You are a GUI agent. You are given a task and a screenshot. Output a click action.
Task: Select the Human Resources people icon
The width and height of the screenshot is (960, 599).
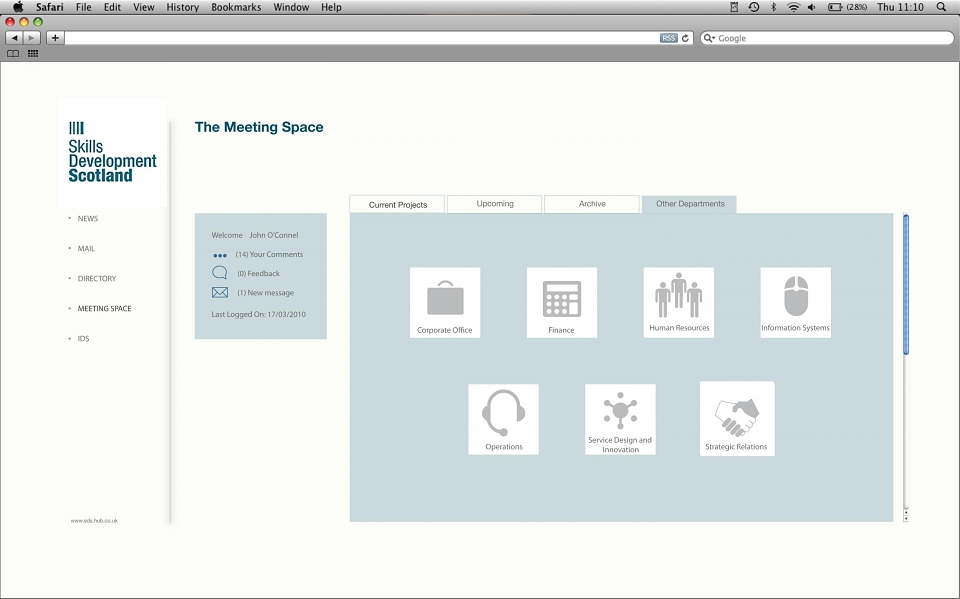tap(678, 295)
